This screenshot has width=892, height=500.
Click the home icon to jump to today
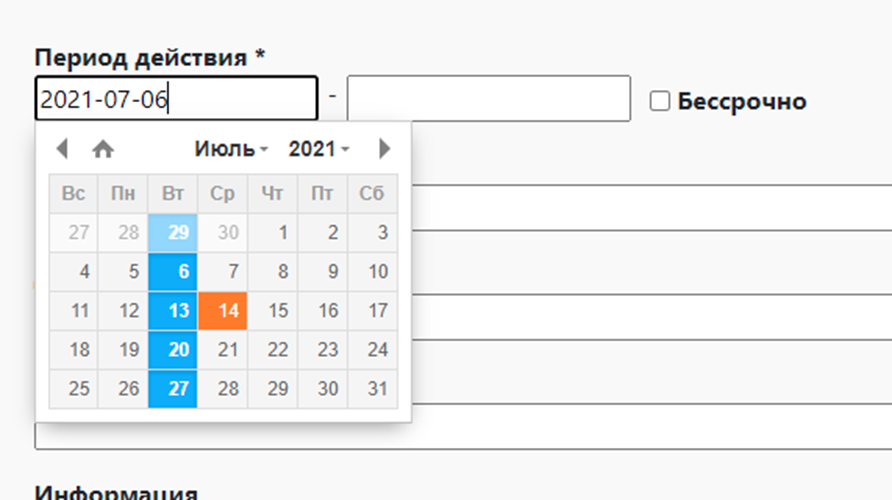point(103,149)
